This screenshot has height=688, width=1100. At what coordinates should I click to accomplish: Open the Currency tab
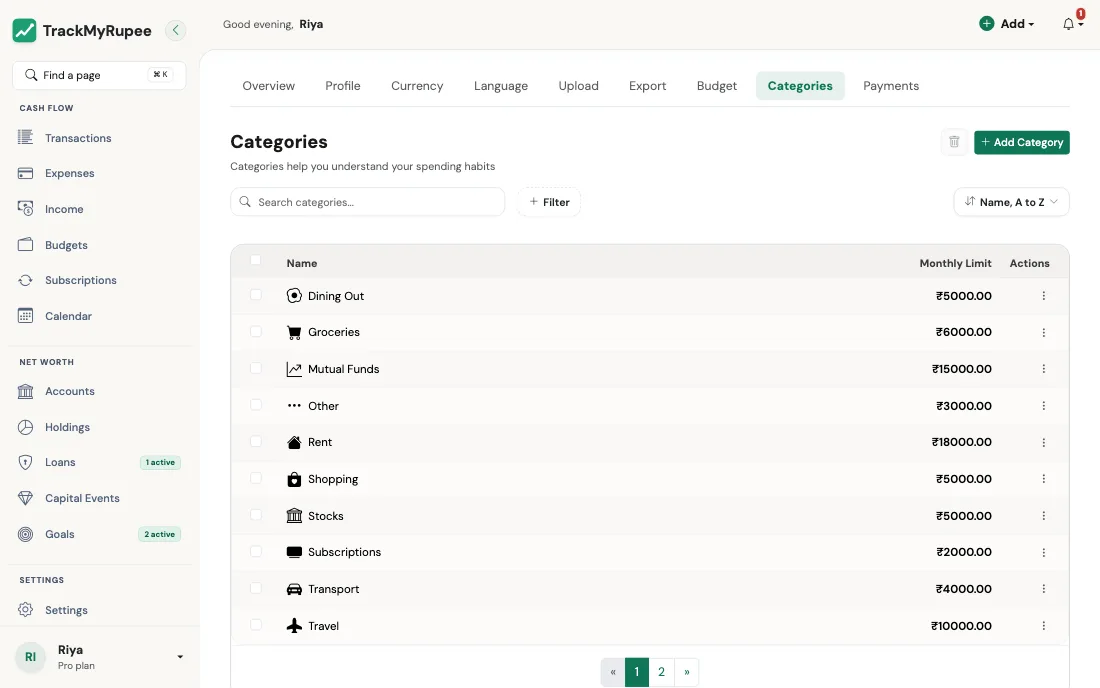pyautogui.click(x=417, y=86)
